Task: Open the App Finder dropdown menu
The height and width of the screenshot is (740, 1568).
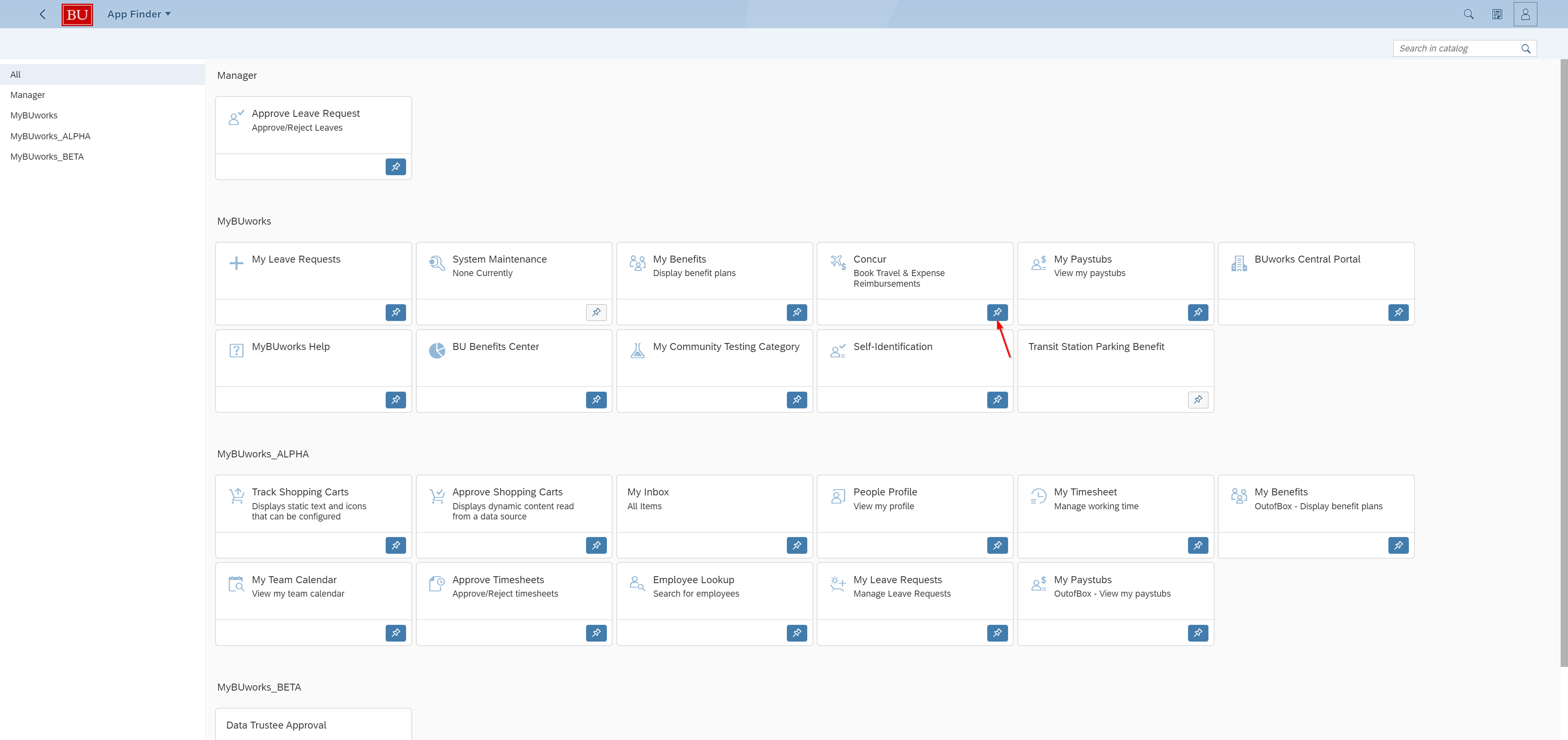Action: (x=139, y=14)
